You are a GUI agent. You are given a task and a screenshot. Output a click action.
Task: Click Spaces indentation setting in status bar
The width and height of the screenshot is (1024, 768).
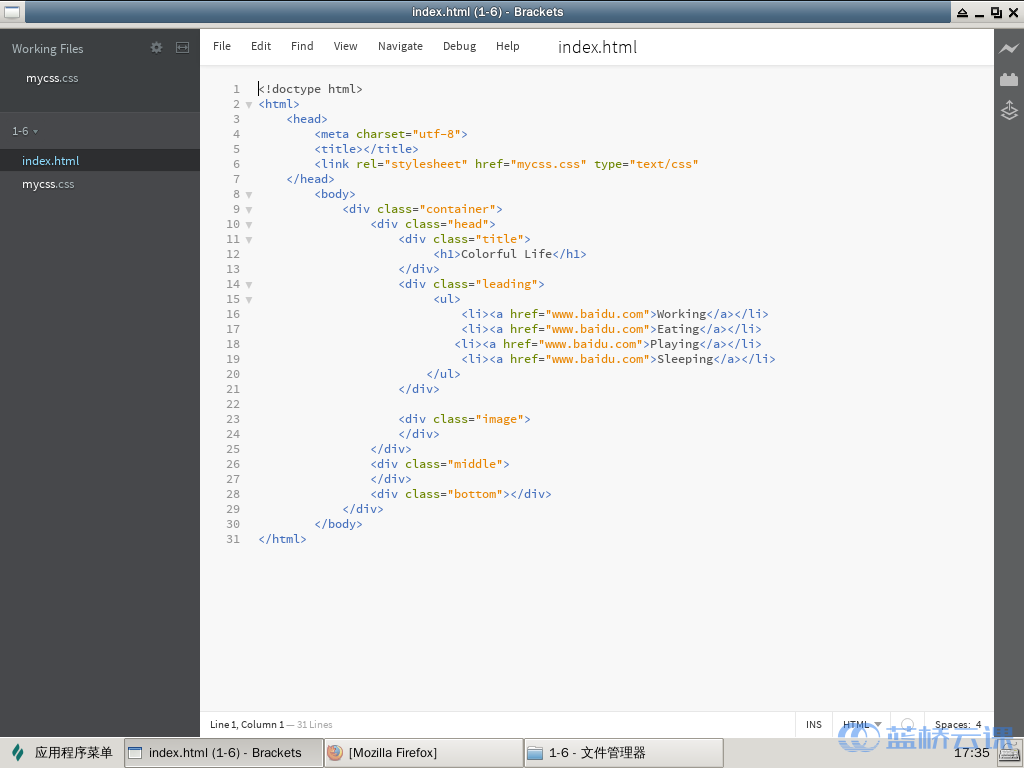click(957, 725)
